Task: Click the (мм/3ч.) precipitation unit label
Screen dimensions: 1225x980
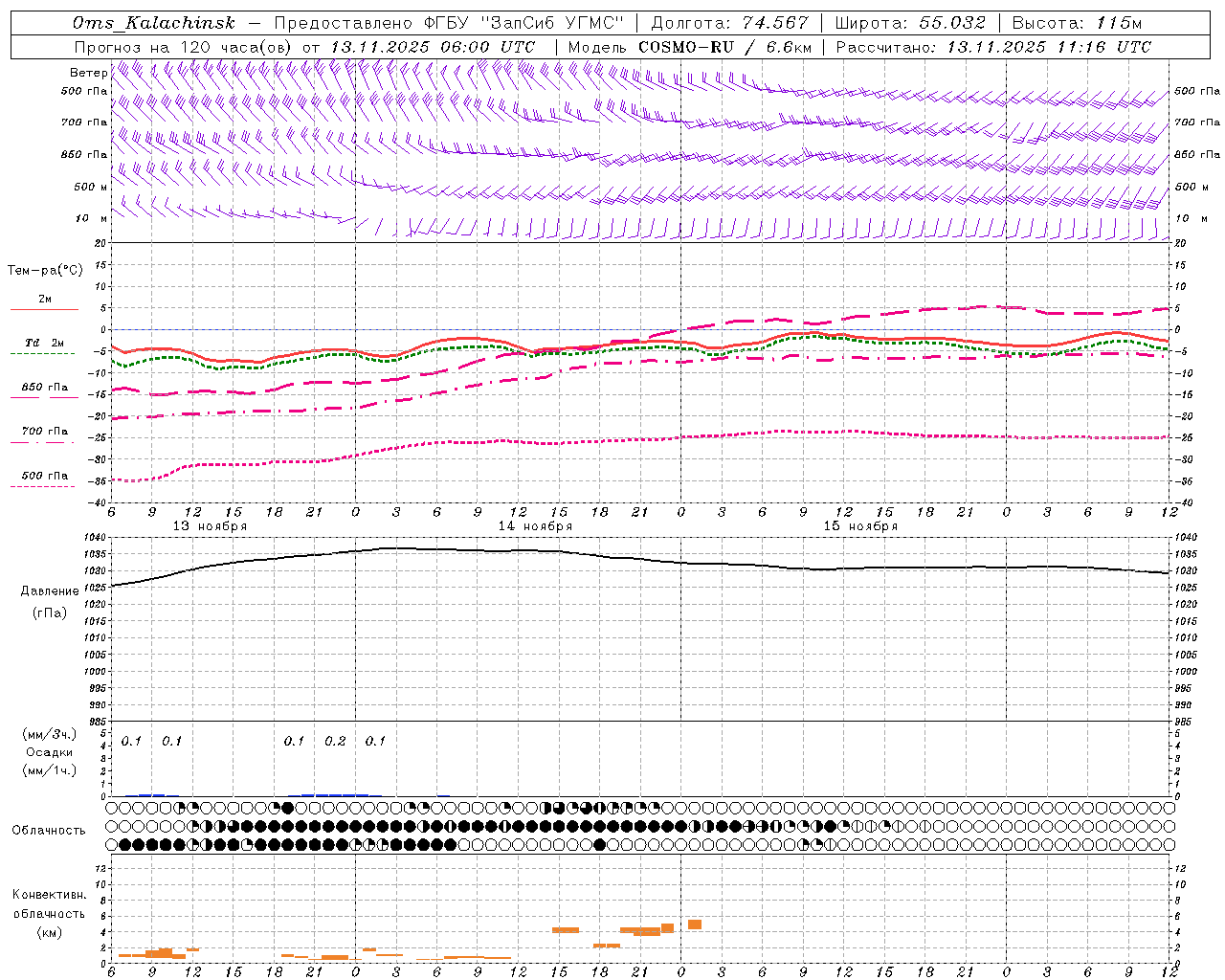Action: click(x=50, y=735)
